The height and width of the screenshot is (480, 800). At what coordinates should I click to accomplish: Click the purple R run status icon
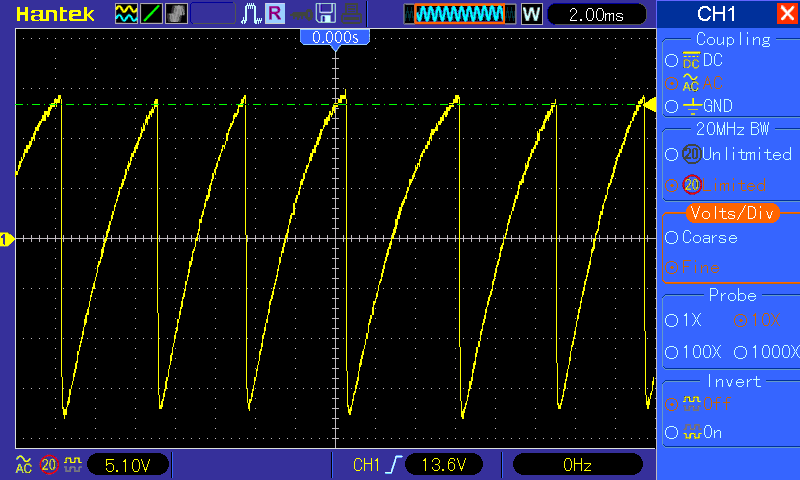point(276,13)
